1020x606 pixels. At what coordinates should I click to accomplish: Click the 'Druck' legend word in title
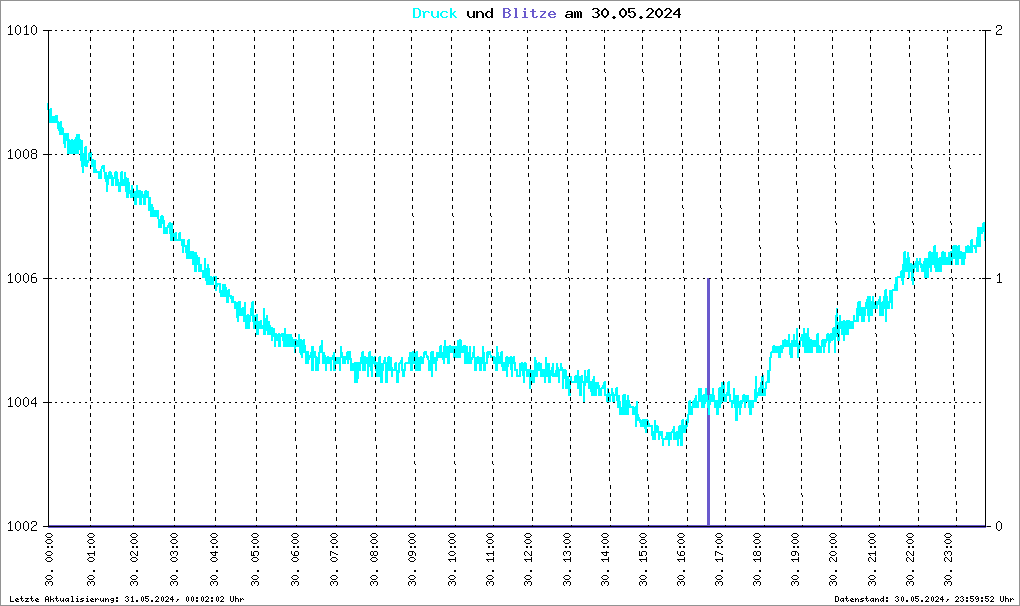[x=435, y=13]
